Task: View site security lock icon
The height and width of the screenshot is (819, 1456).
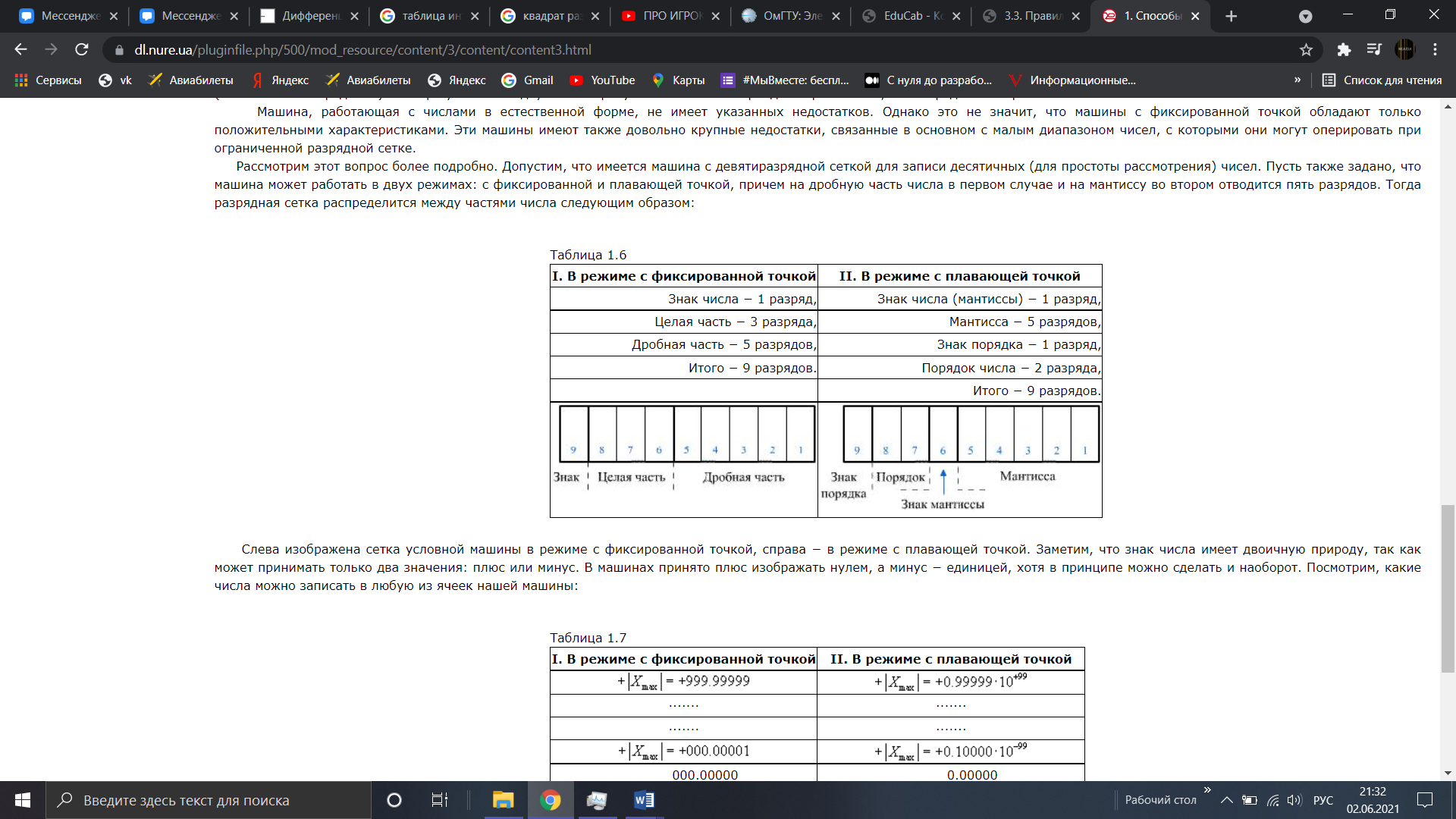Action: [x=119, y=50]
